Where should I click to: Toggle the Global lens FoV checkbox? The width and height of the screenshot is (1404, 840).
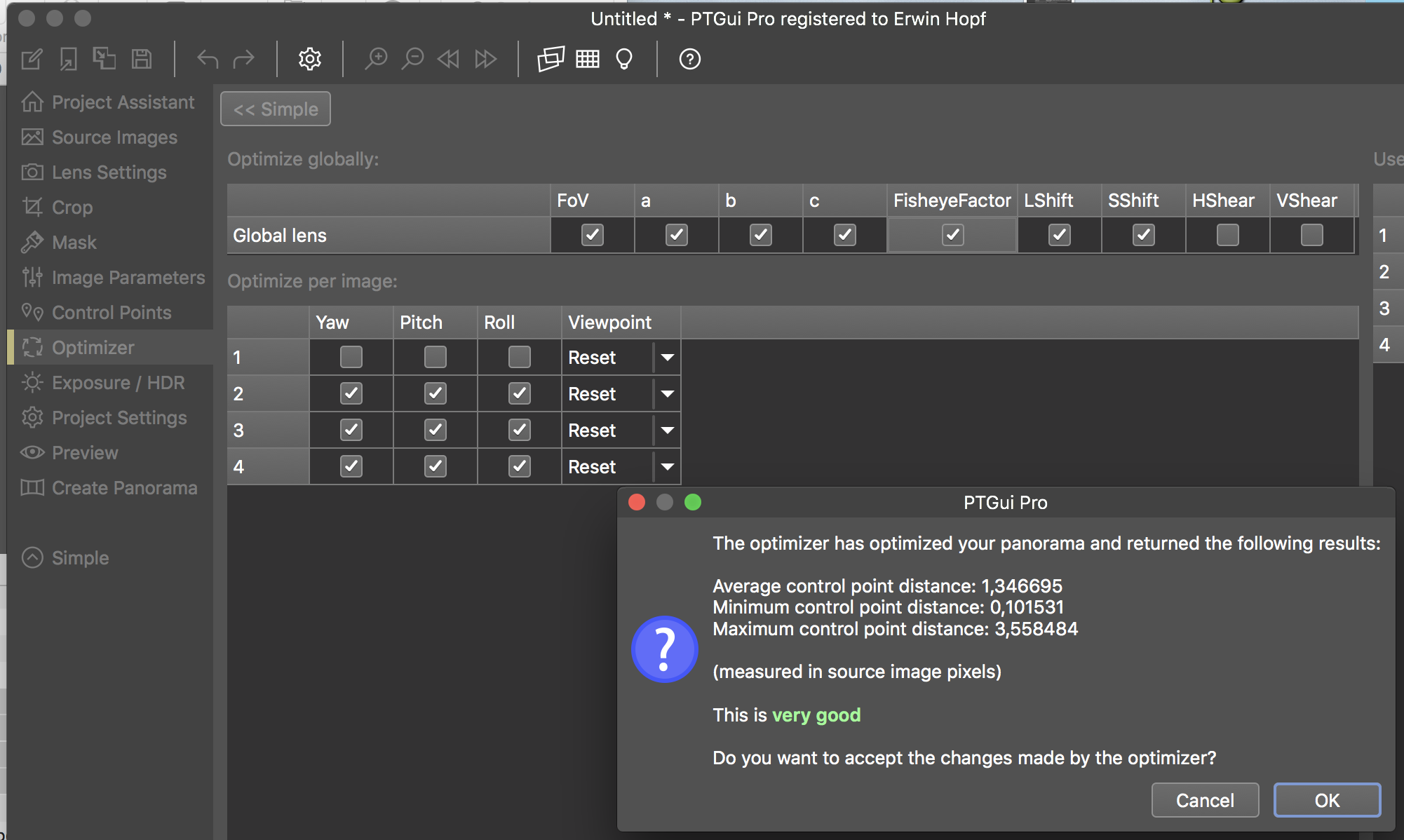(x=593, y=235)
